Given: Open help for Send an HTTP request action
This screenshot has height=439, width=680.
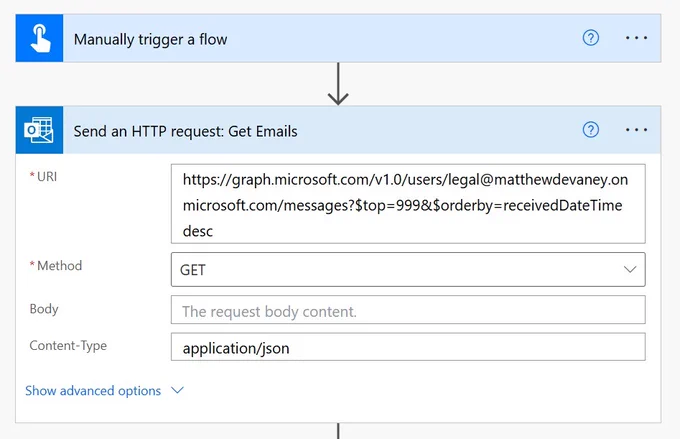Looking at the screenshot, I should tap(591, 129).
